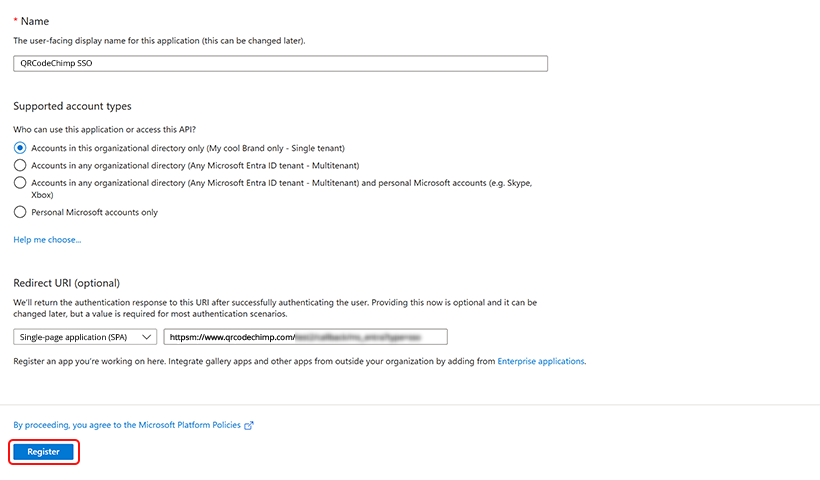Click into the QRCodeChimp SSO name field
This screenshot has height=480, width=820.
pos(280,63)
